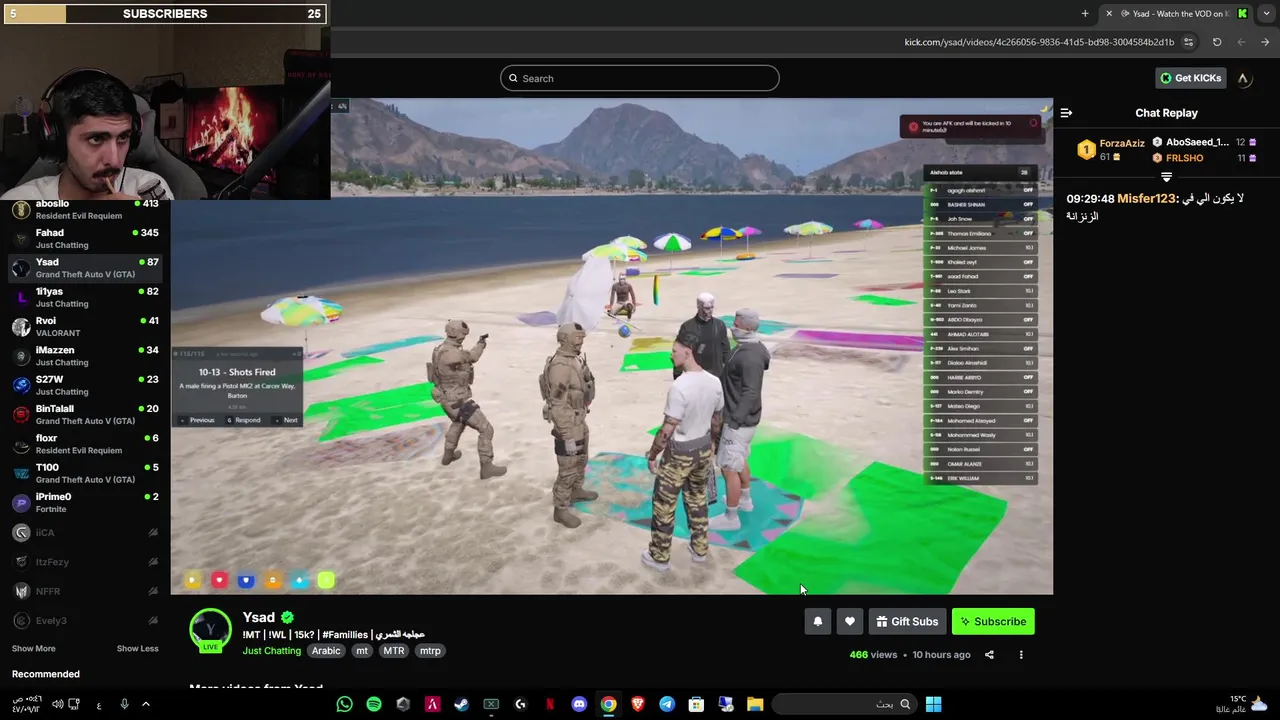Close the Ysad VOD tab
Viewport: 1280px width, 720px height.
click(x=1108, y=13)
